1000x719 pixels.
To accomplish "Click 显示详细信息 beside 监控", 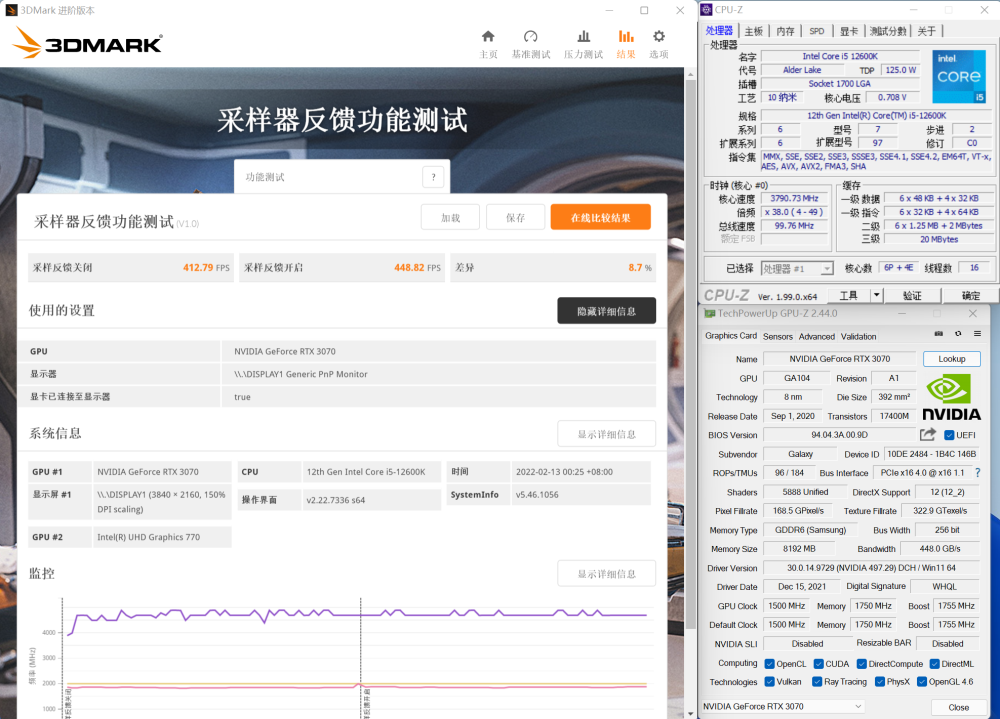I will click(607, 574).
